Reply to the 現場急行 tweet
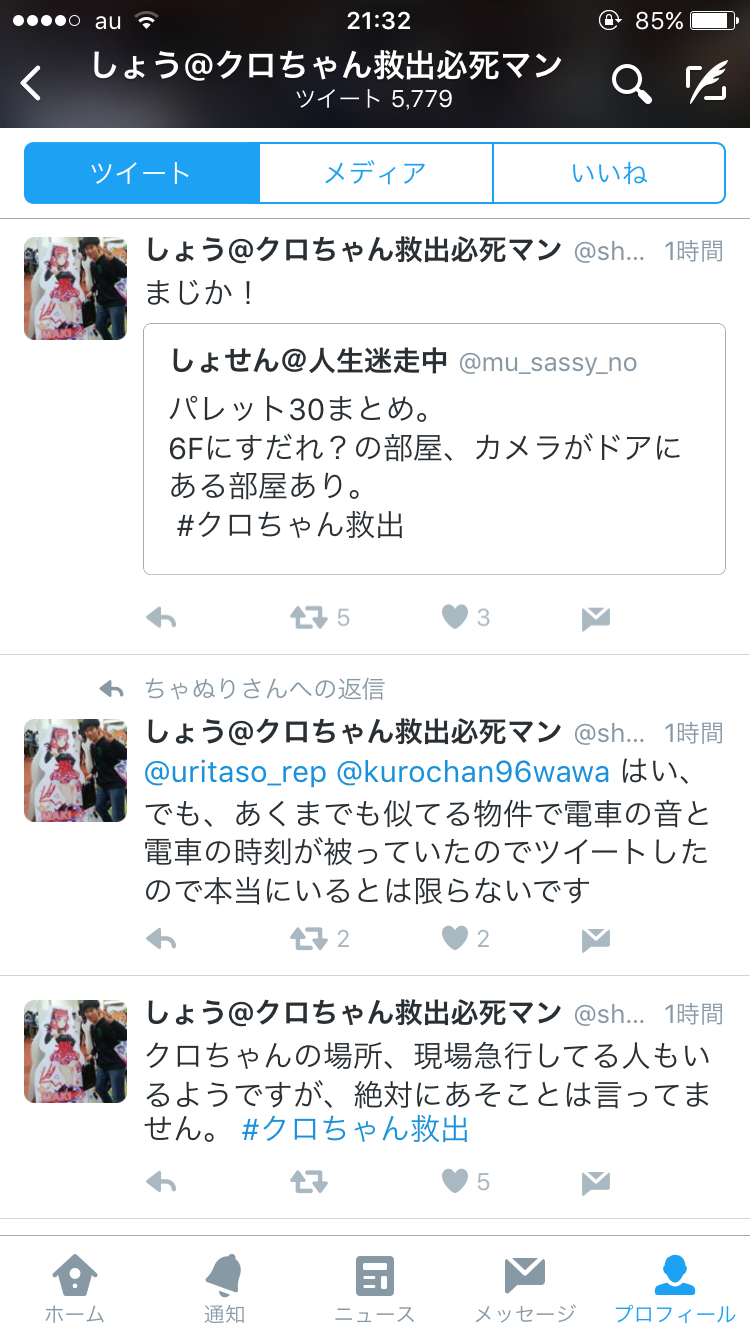The height and width of the screenshot is (1334, 750). [161, 1182]
